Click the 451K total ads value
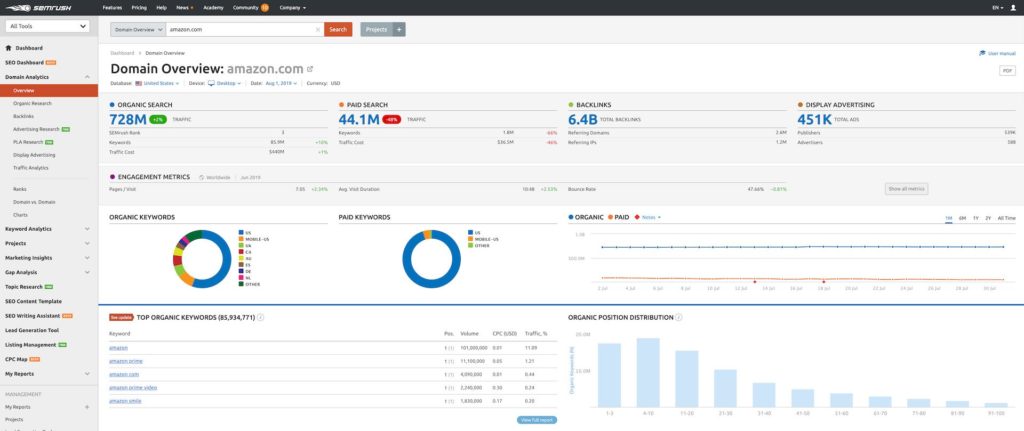Screen dimensions: 1024x431 [x=814, y=120]
